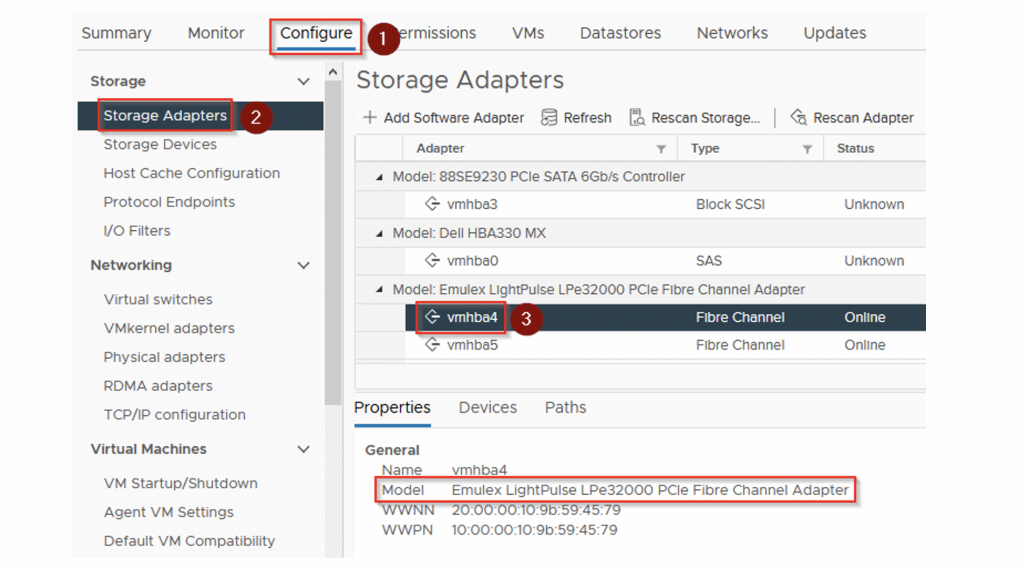Screen dimensions: 1024x572
Task: Select the vmhba3 adapter row
Action: [640, 204]
